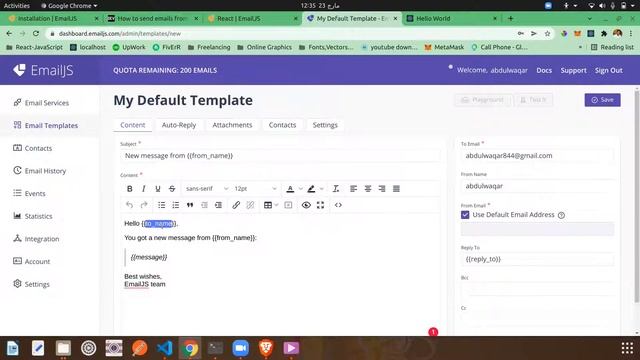Toggle fullscreen editor mode
This screenshot has height=360, width=640.
click(320, 205)
